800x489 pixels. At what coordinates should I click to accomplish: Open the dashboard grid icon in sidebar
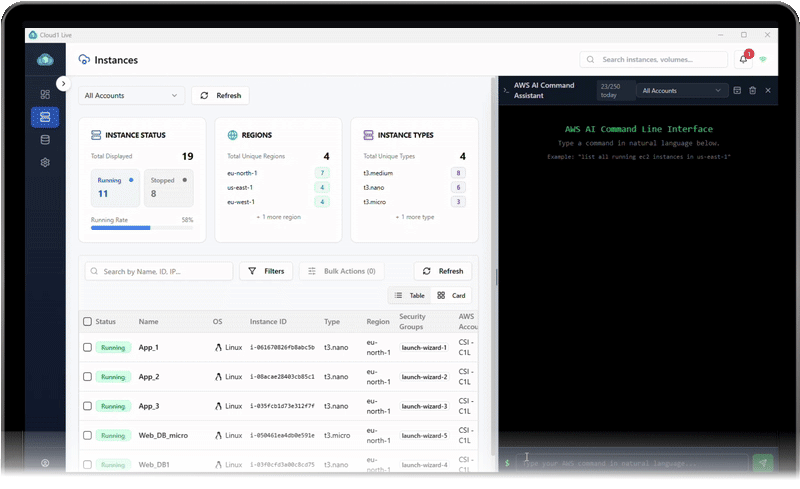tap(45, 94)
